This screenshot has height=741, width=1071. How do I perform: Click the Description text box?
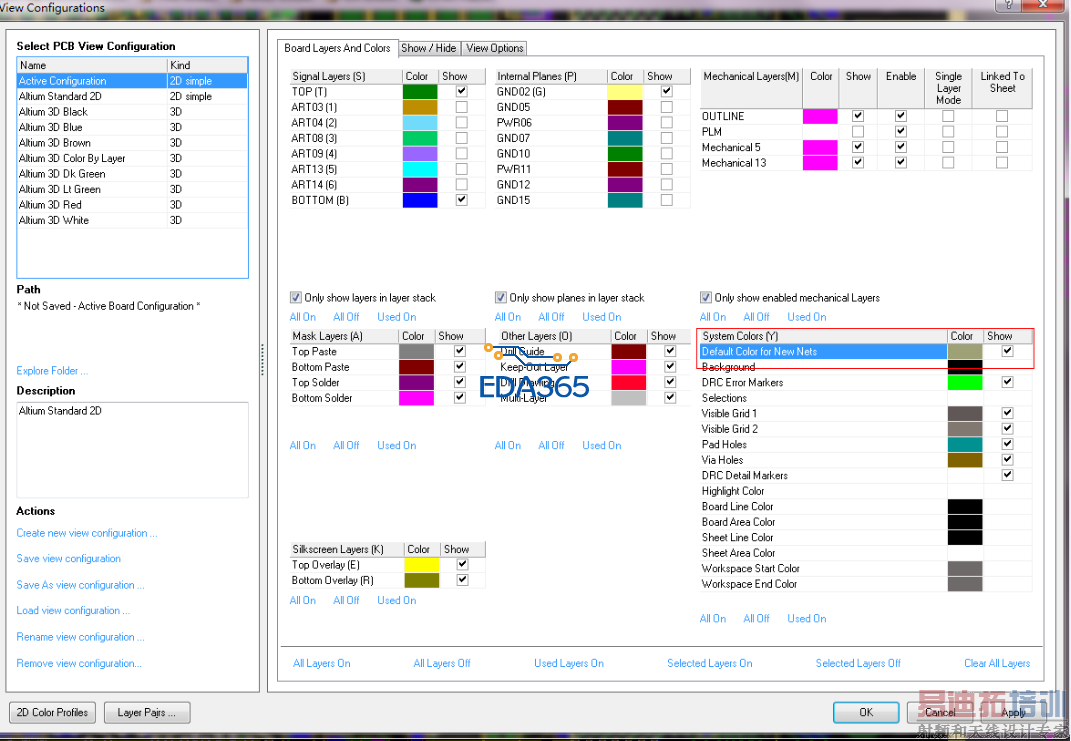(132, 449)
